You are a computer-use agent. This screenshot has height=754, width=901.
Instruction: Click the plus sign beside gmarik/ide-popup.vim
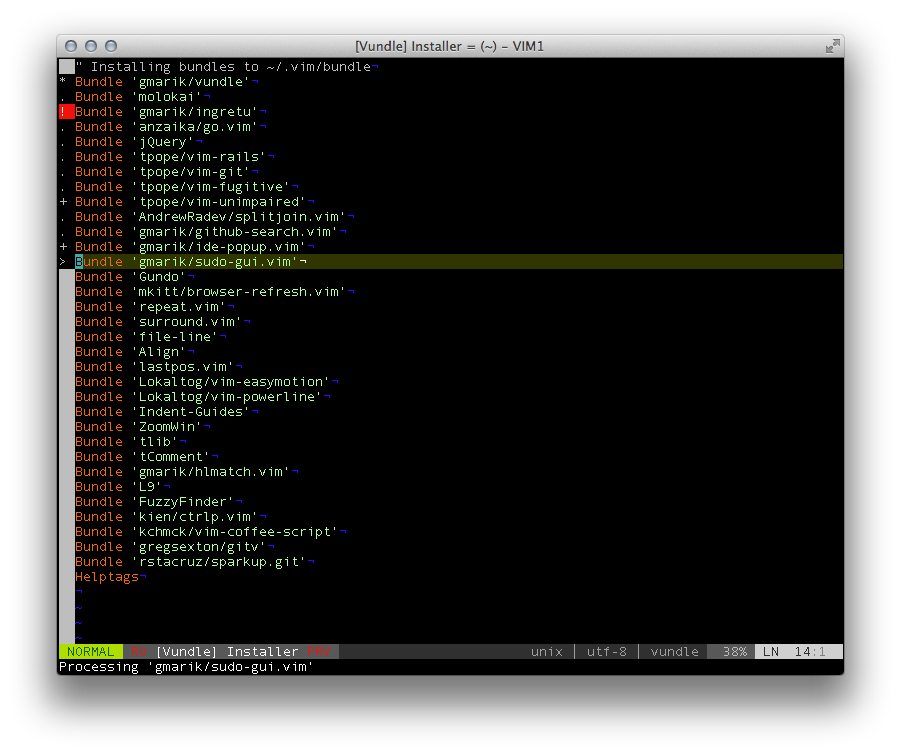coord(63,247)
